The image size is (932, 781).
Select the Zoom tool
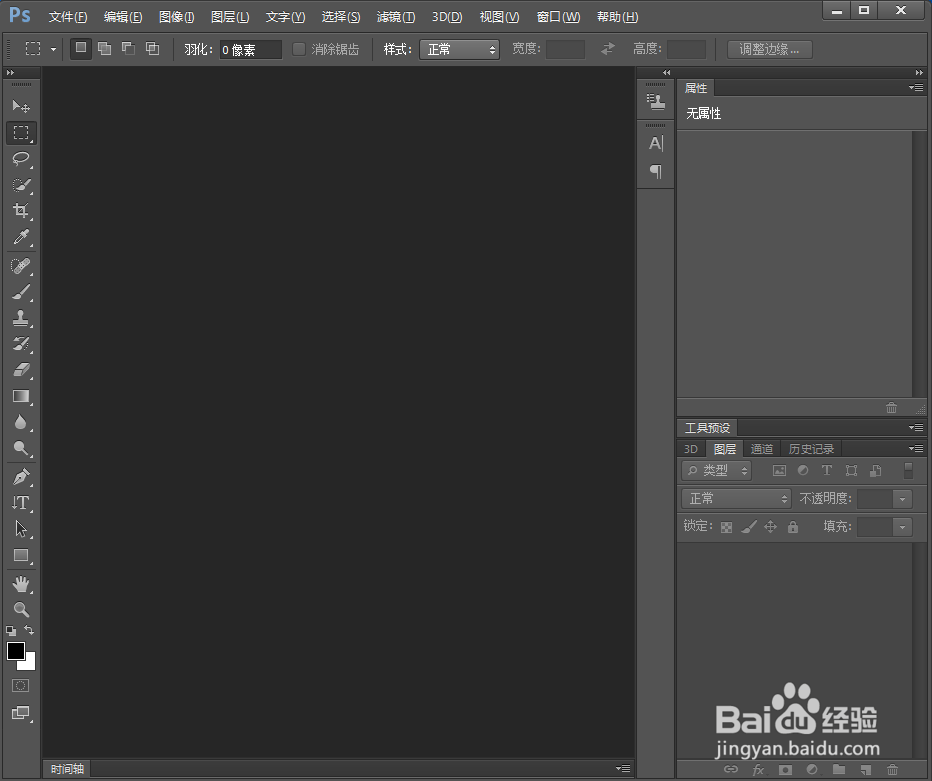click(22, 609)
